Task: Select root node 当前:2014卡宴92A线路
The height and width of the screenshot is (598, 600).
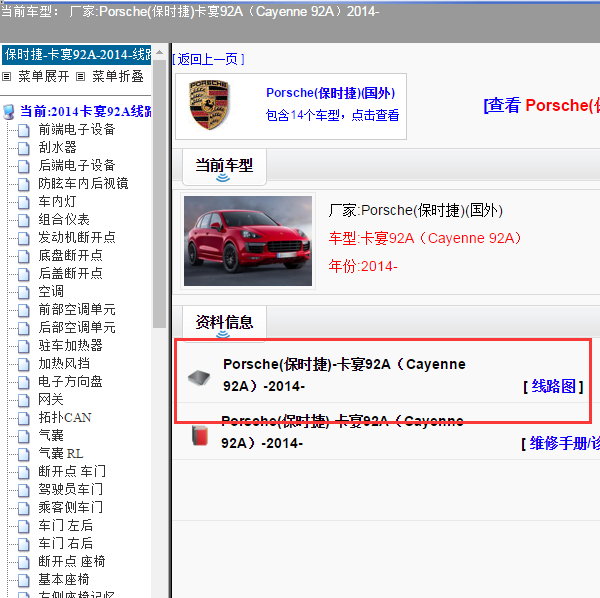Action: point(86,112)
